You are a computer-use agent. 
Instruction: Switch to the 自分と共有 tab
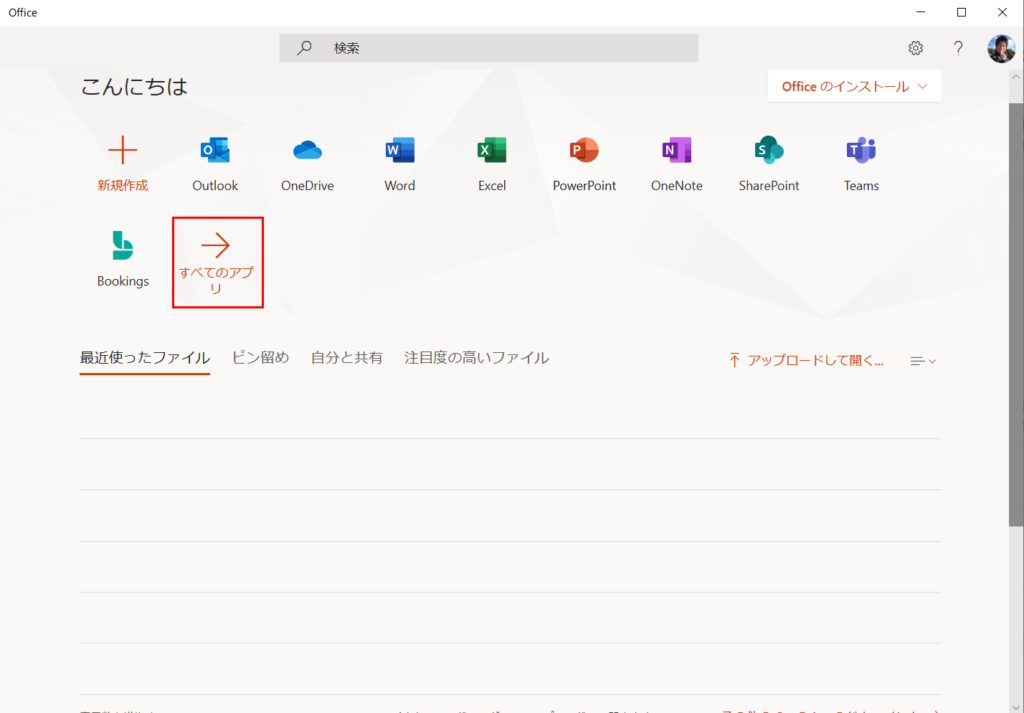click(347, 358)
